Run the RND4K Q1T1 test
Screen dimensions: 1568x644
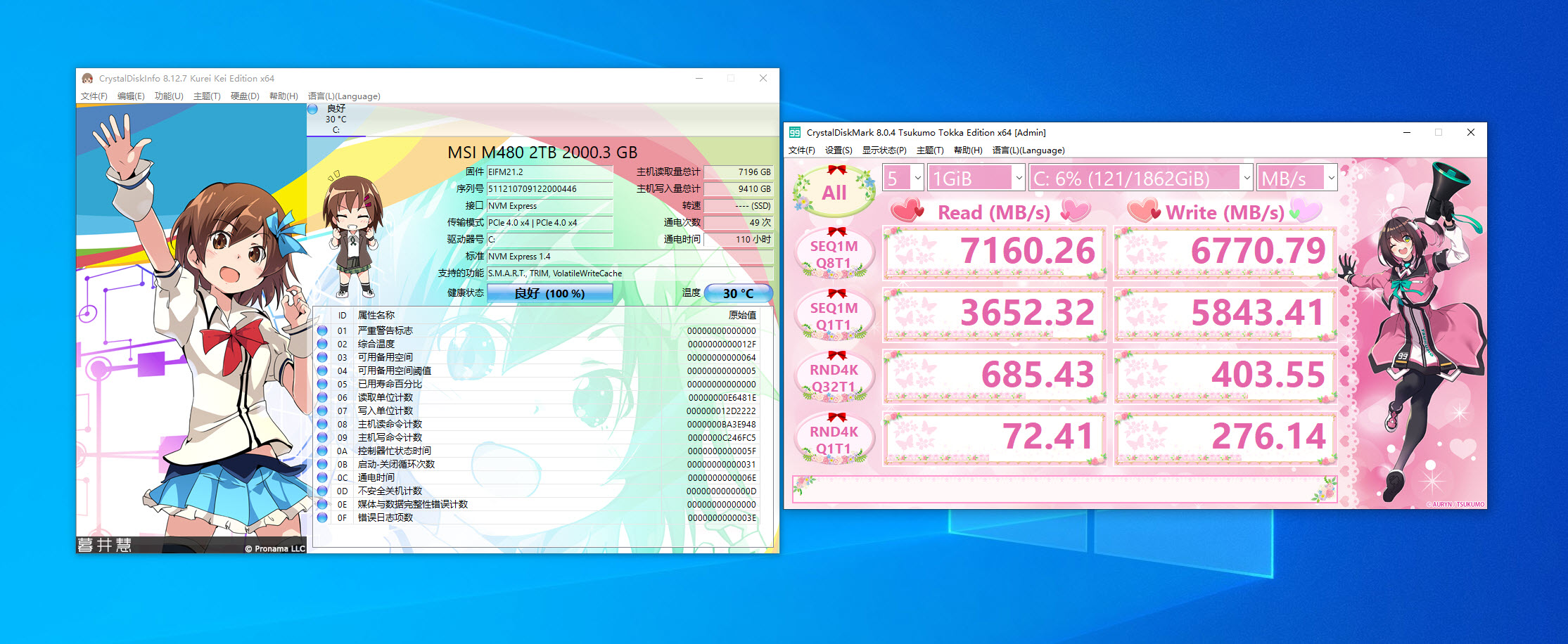pos(833,437)
